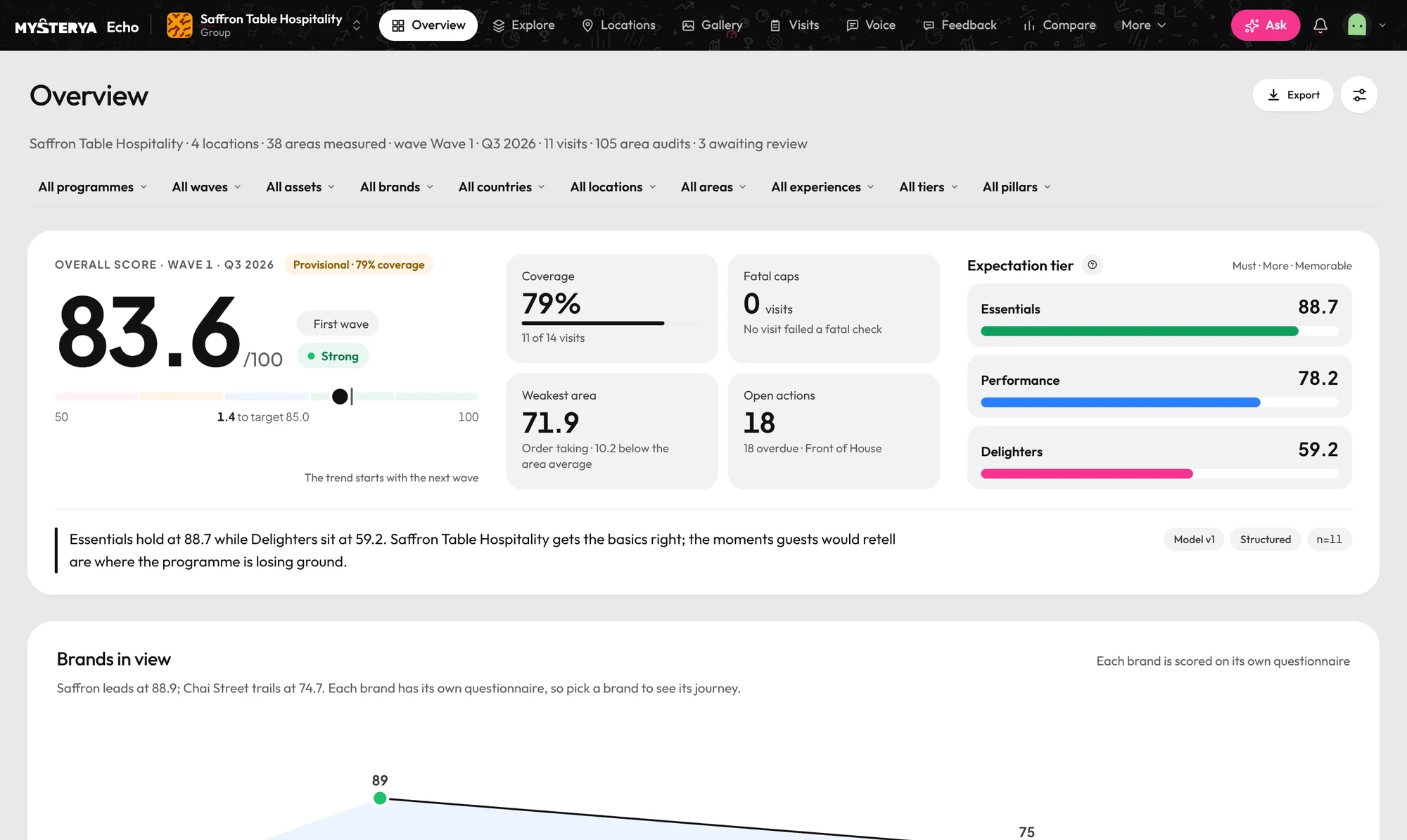
Task: Expand the More menu
Action: pyautogui.click(x=1143, y=25)
